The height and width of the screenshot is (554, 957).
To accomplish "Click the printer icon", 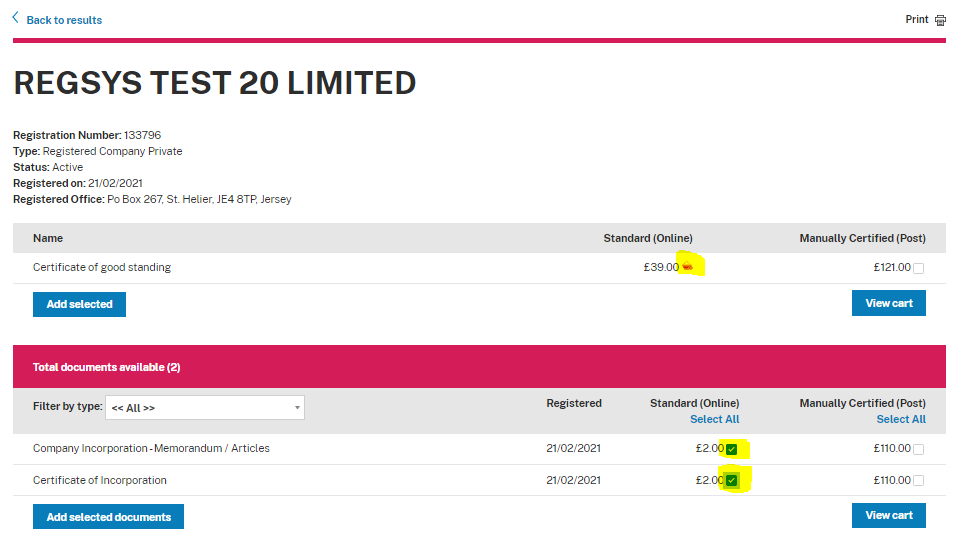I will (x=940, y=20).
